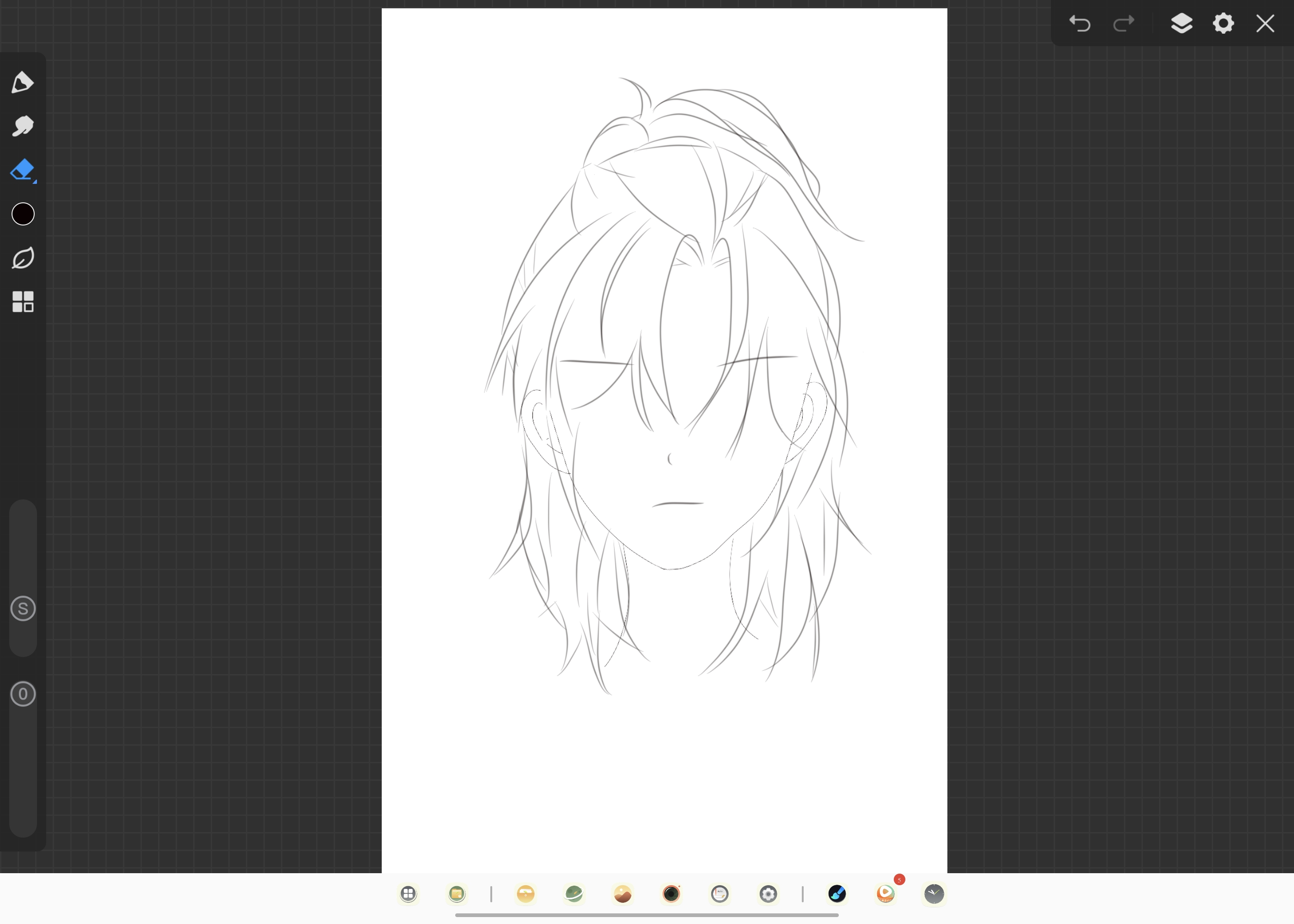Select the Smudge blend tool
Screen dimensions: 1294x924
pyautogui.click(x=23, y=126)
